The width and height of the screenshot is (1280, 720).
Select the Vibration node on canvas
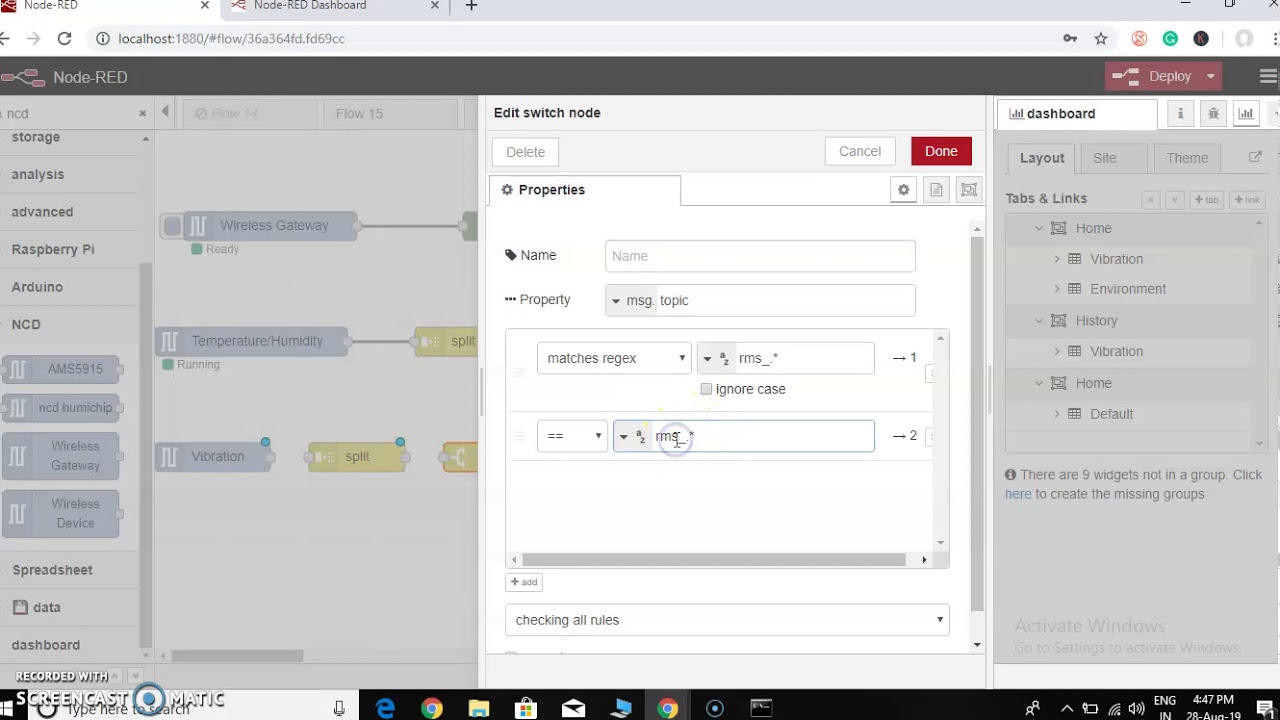click(213, 457)
